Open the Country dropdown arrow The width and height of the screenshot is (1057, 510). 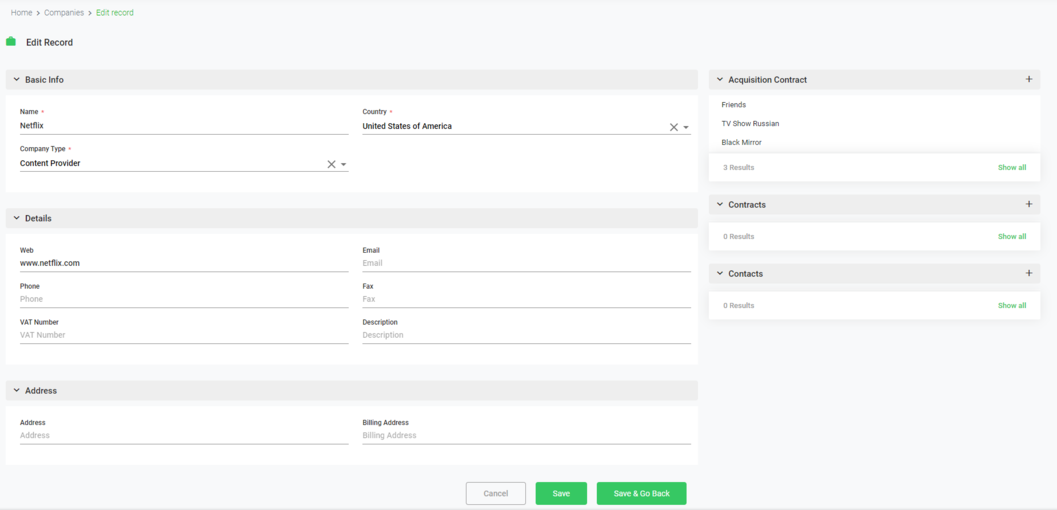tap(686, 128)
